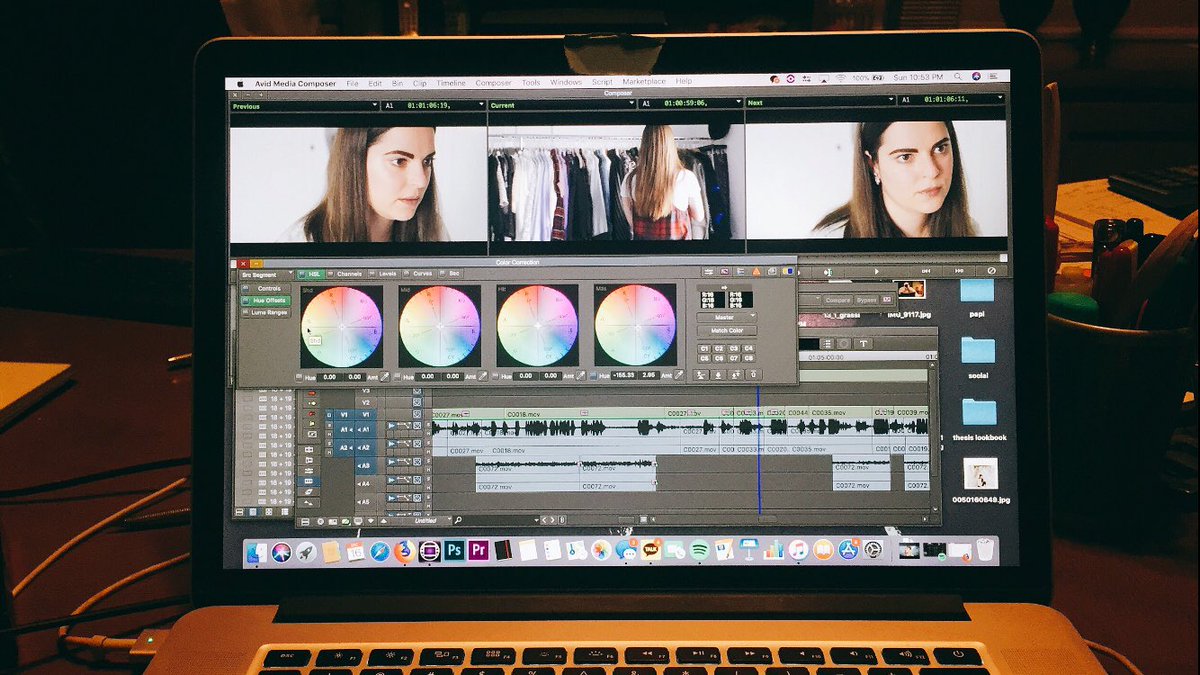Select the C4 color bucket
Viewport: 1200px width, 675px height.
749,348
